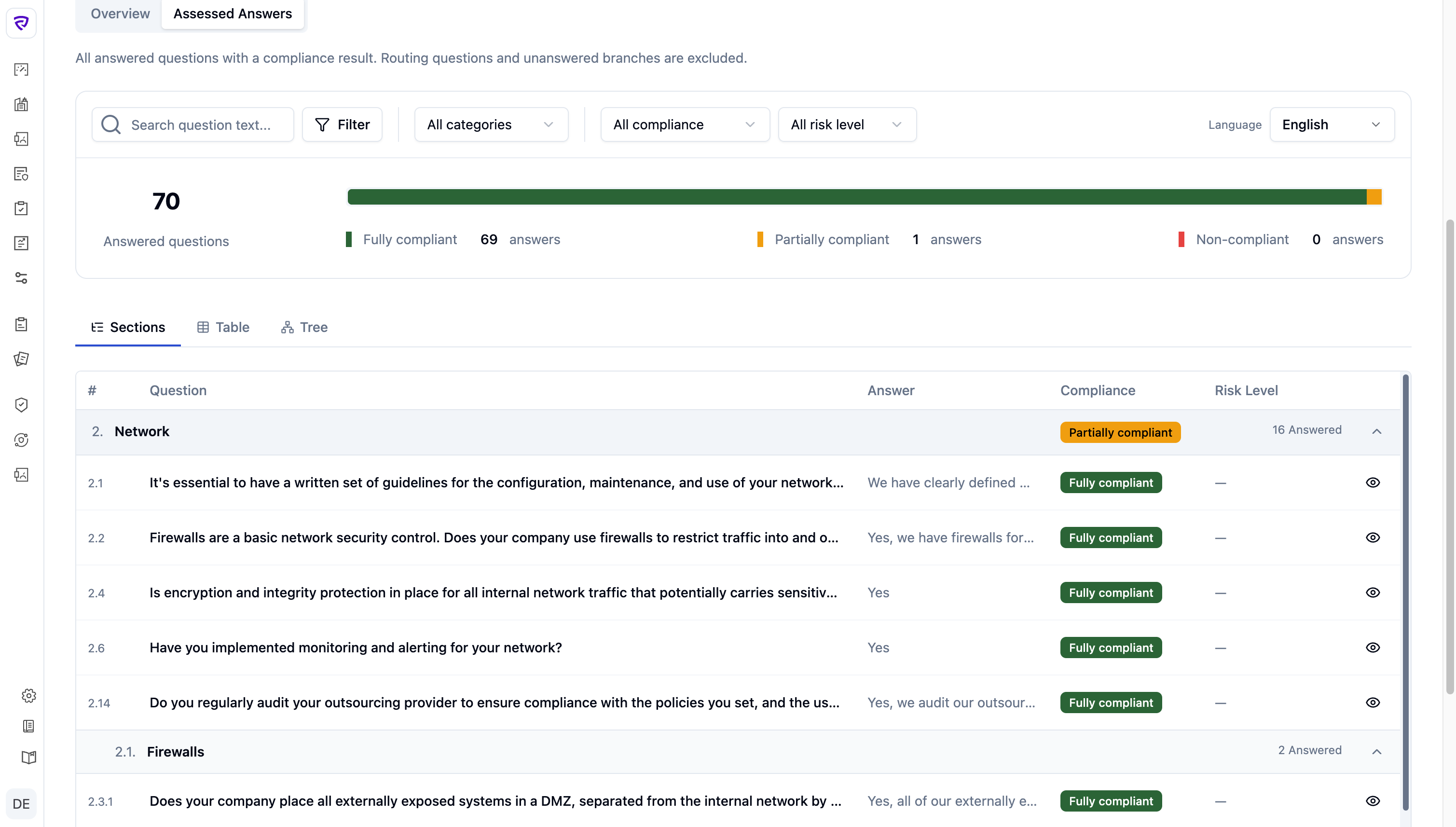
Task: Click 'Yes, we audit our outsour...' answer
Action: [x=951, y=703]
